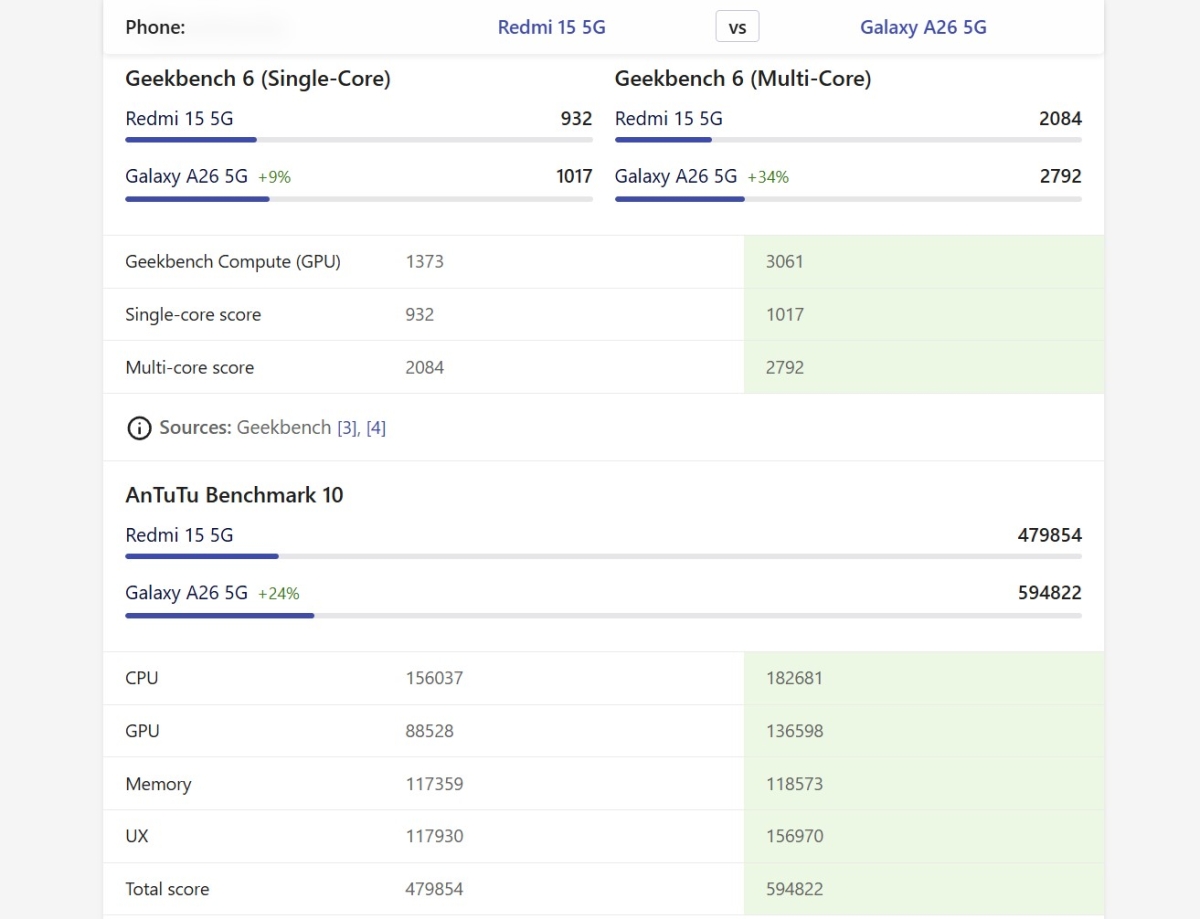Open the Galaxy A26 5G phone link
This screenshot has width=1200, height=919.
coord(922,27)
